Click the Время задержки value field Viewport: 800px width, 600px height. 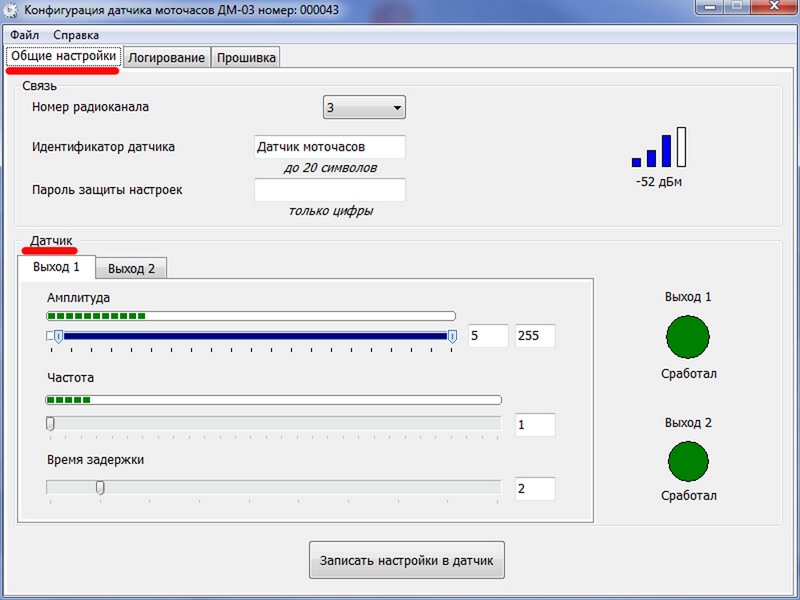click(535, 489)
